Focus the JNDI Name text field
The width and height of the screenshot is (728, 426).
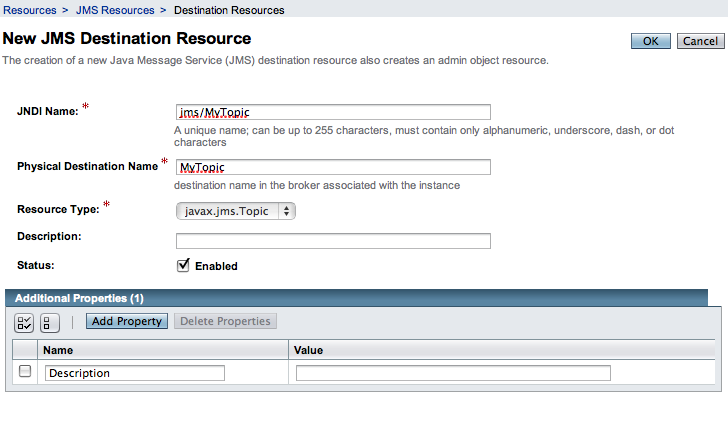coord(333,112)
